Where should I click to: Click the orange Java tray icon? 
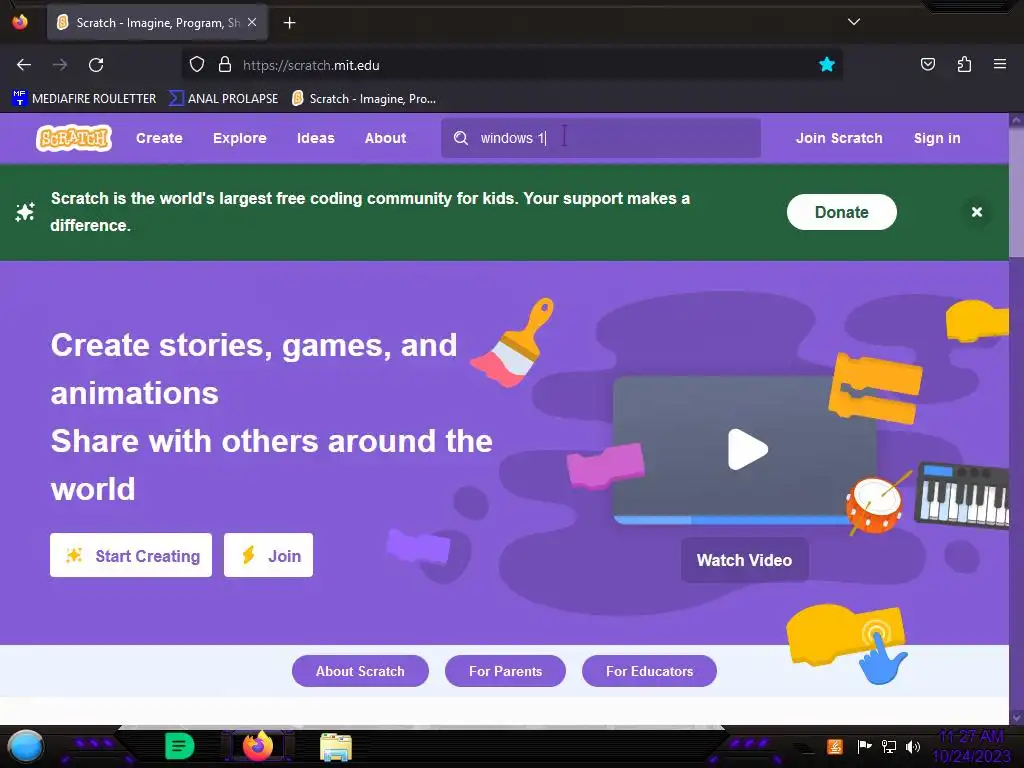click(x=835, y=746)
